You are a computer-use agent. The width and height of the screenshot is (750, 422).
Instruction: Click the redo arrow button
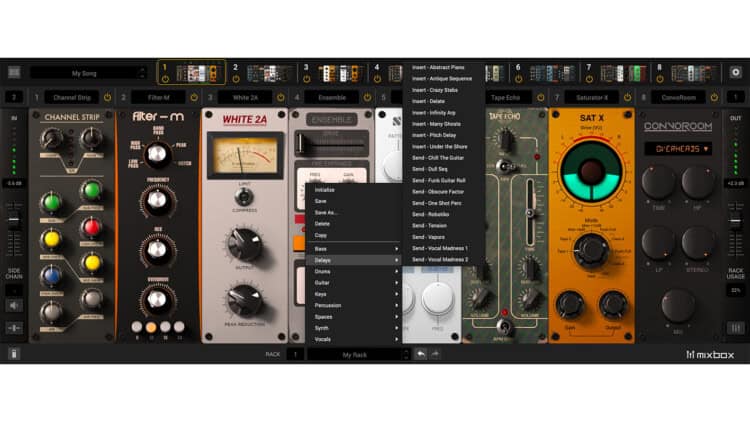tap(435, 355)
